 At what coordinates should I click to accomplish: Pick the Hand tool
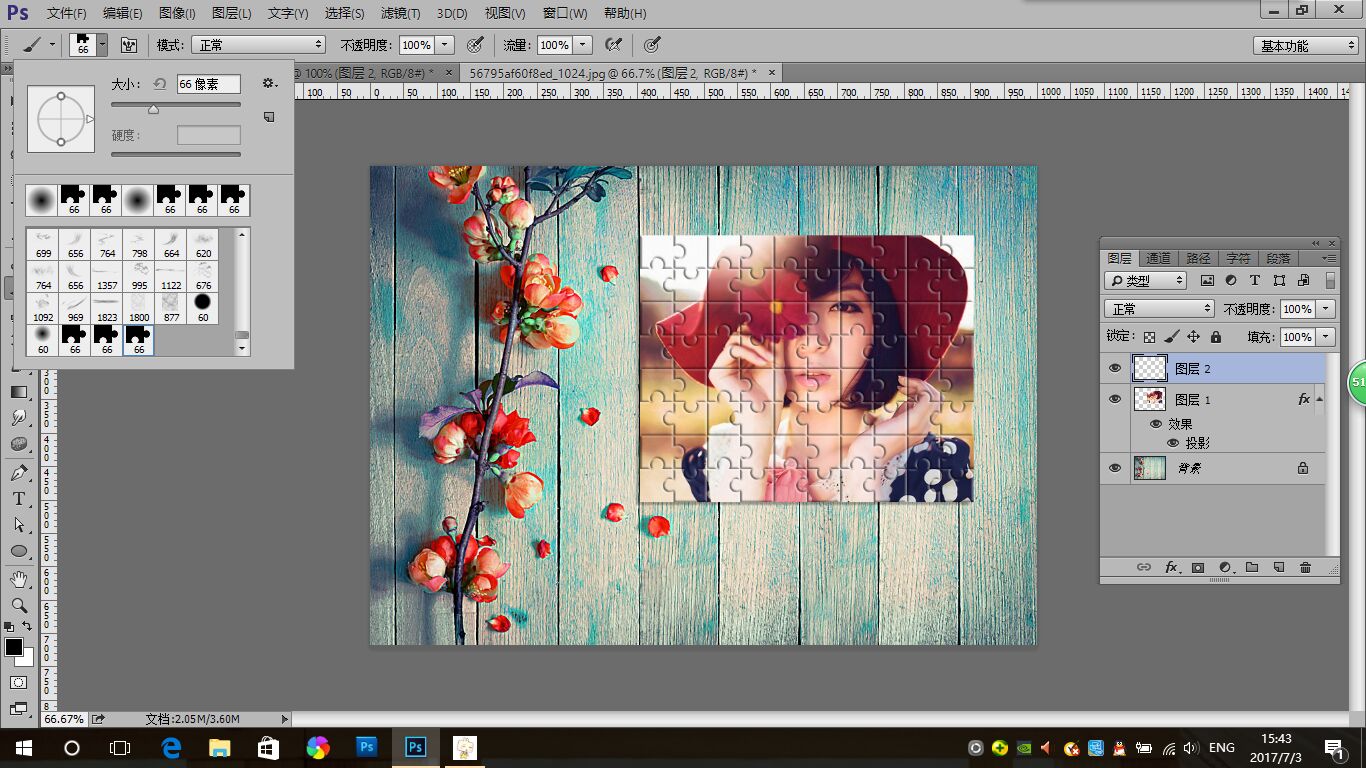[18, 579]
